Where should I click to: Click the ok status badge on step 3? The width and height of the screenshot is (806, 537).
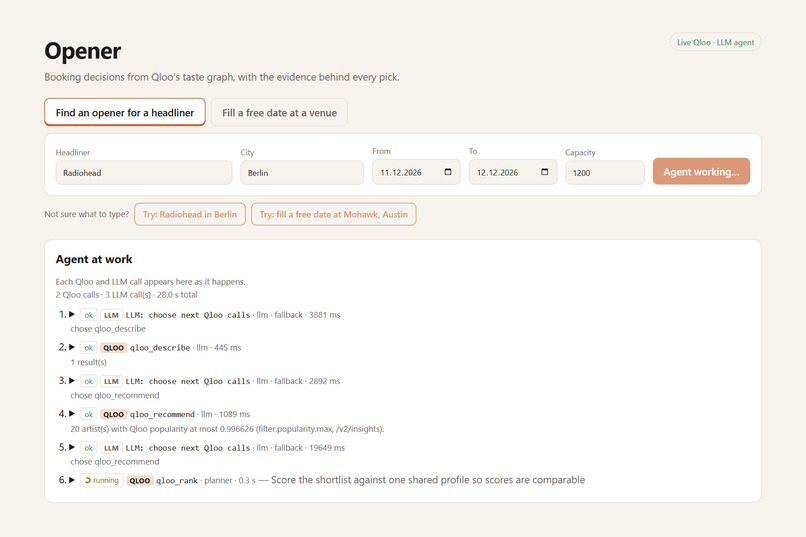point(88,381)
